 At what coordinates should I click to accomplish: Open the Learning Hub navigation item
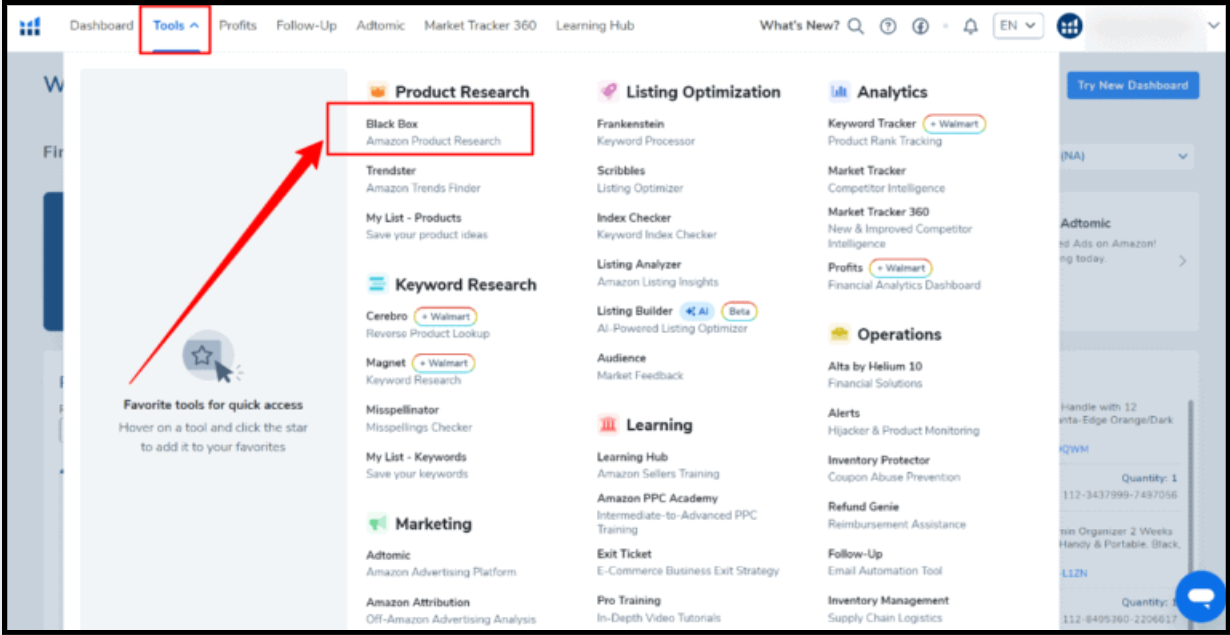594,26
